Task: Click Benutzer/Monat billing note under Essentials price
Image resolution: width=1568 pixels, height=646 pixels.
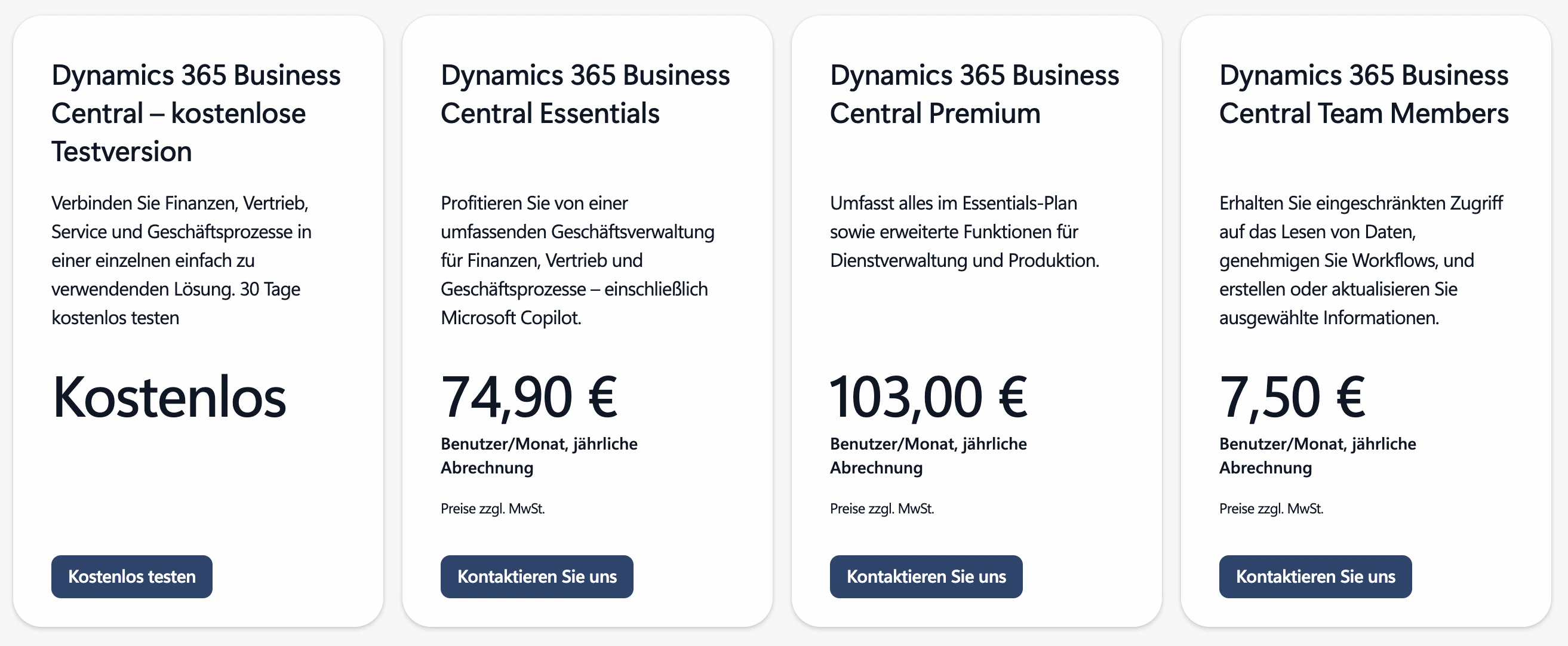Action: pyautogui.click(x=539, y=456)
